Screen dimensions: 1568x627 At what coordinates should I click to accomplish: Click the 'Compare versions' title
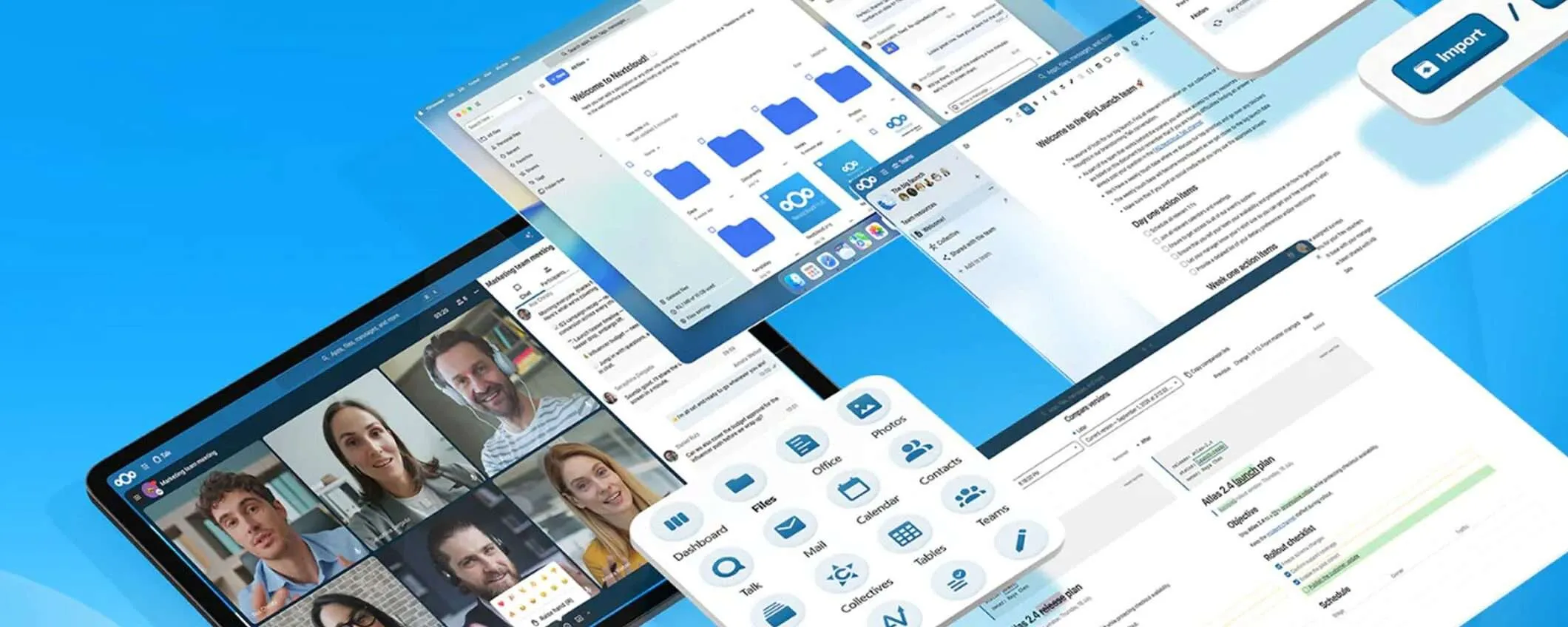click(1087, 407)
